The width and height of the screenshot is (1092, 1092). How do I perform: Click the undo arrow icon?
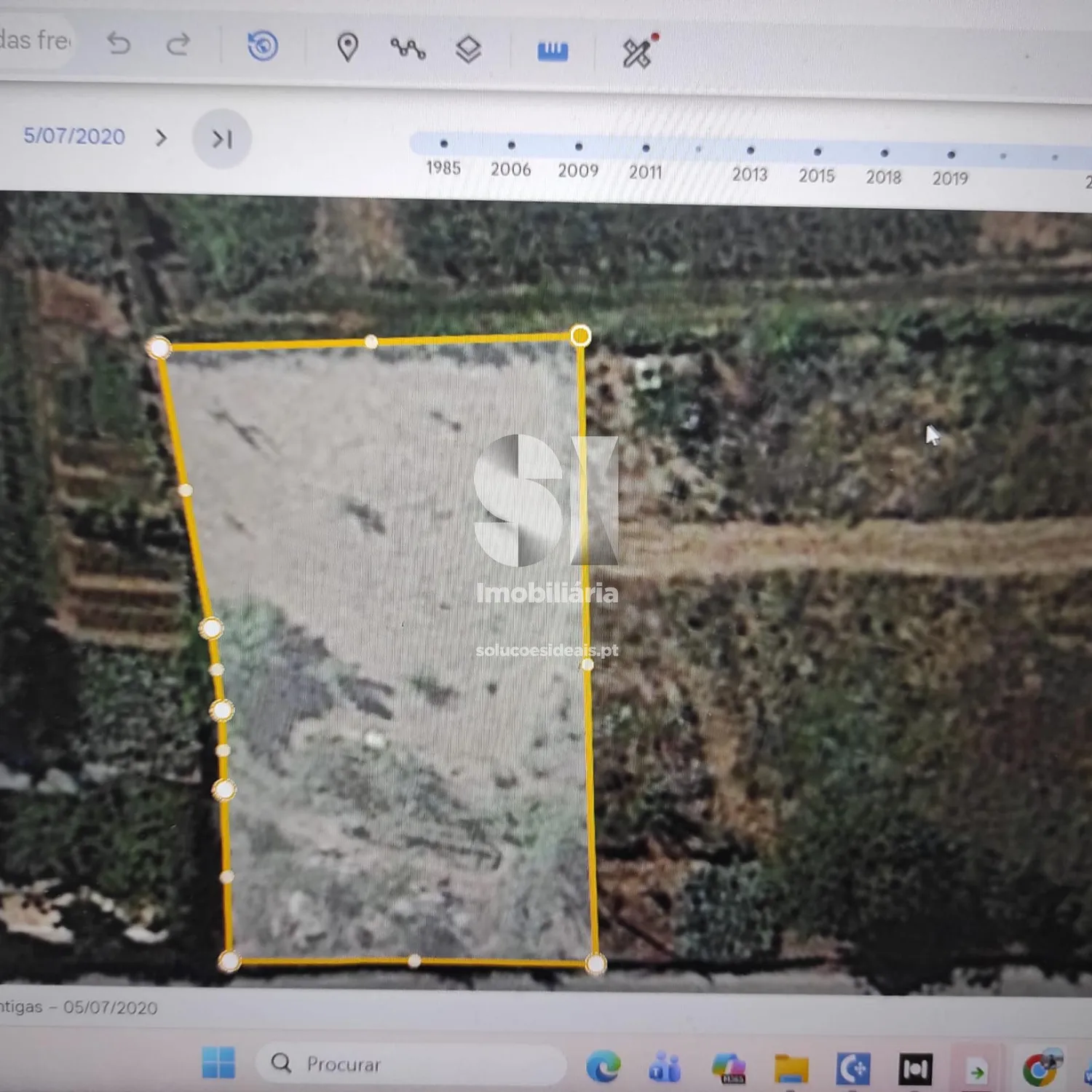pos(119,44)
